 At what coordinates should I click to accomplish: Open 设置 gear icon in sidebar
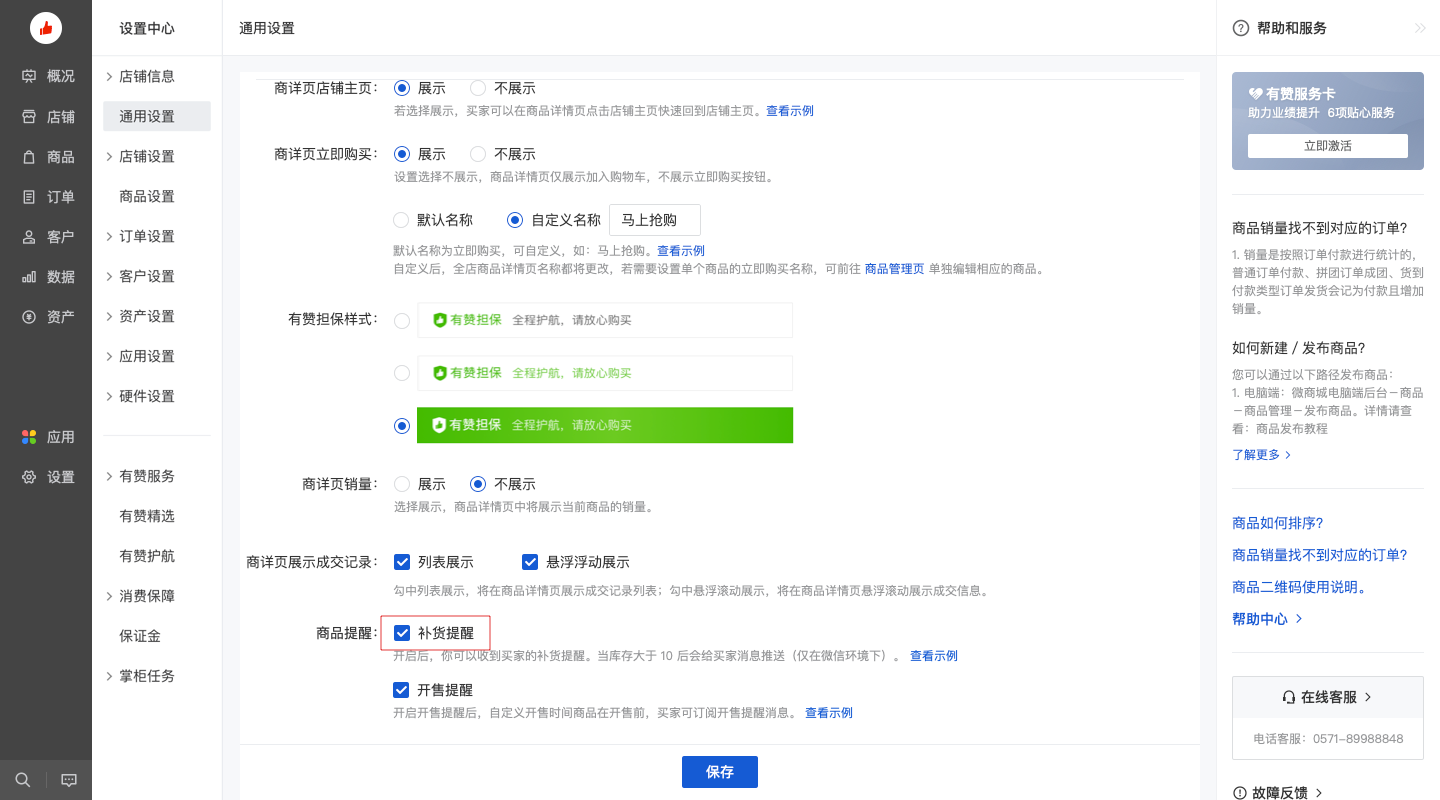point(29,477)
